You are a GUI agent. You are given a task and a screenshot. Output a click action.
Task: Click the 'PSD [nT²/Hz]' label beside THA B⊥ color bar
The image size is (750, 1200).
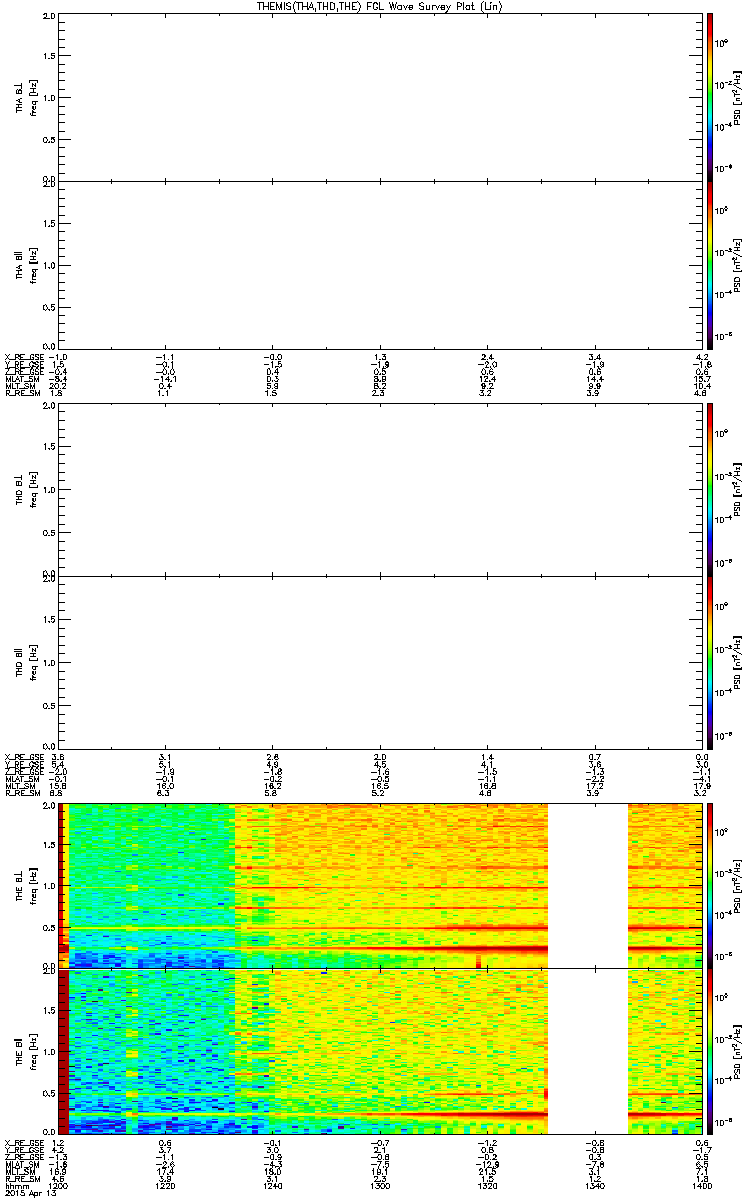737,96
